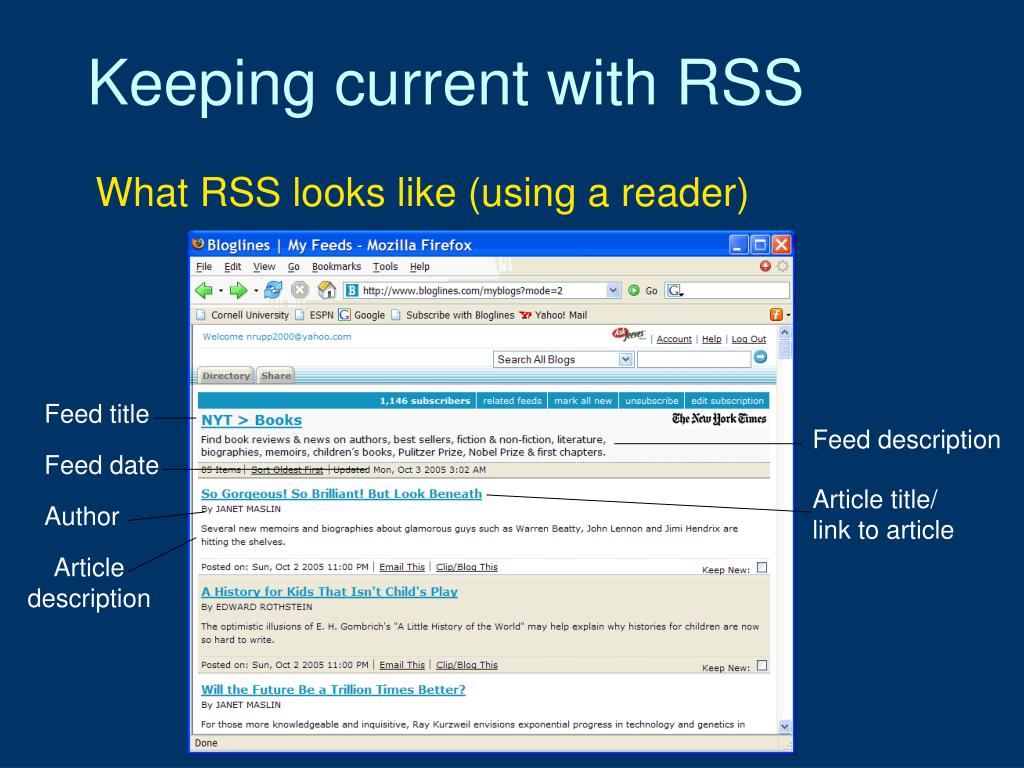Open the Bookmarks menu
This screenshot has height=768, width=1024.
point(336,266)
